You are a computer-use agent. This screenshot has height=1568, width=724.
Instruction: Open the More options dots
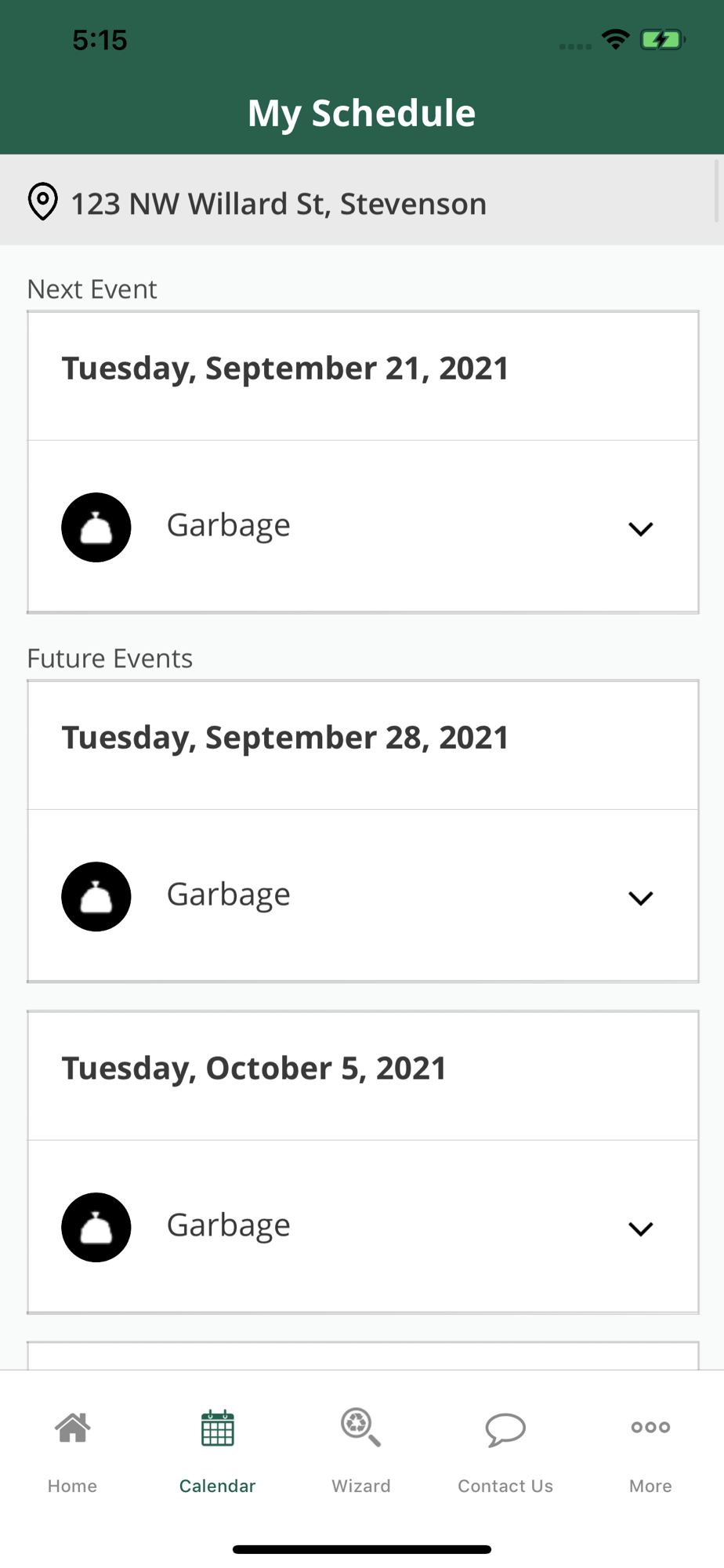[x=650, y=1427]
